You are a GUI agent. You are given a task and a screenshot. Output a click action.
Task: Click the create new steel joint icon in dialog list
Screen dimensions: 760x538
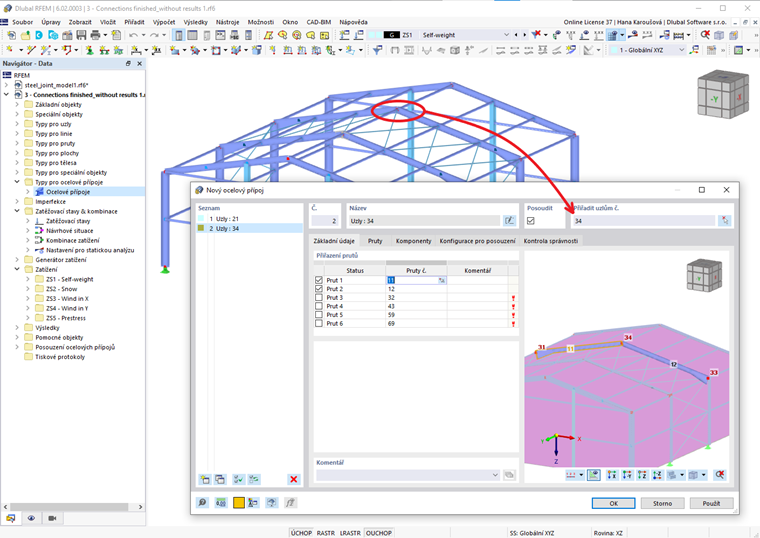205,479
